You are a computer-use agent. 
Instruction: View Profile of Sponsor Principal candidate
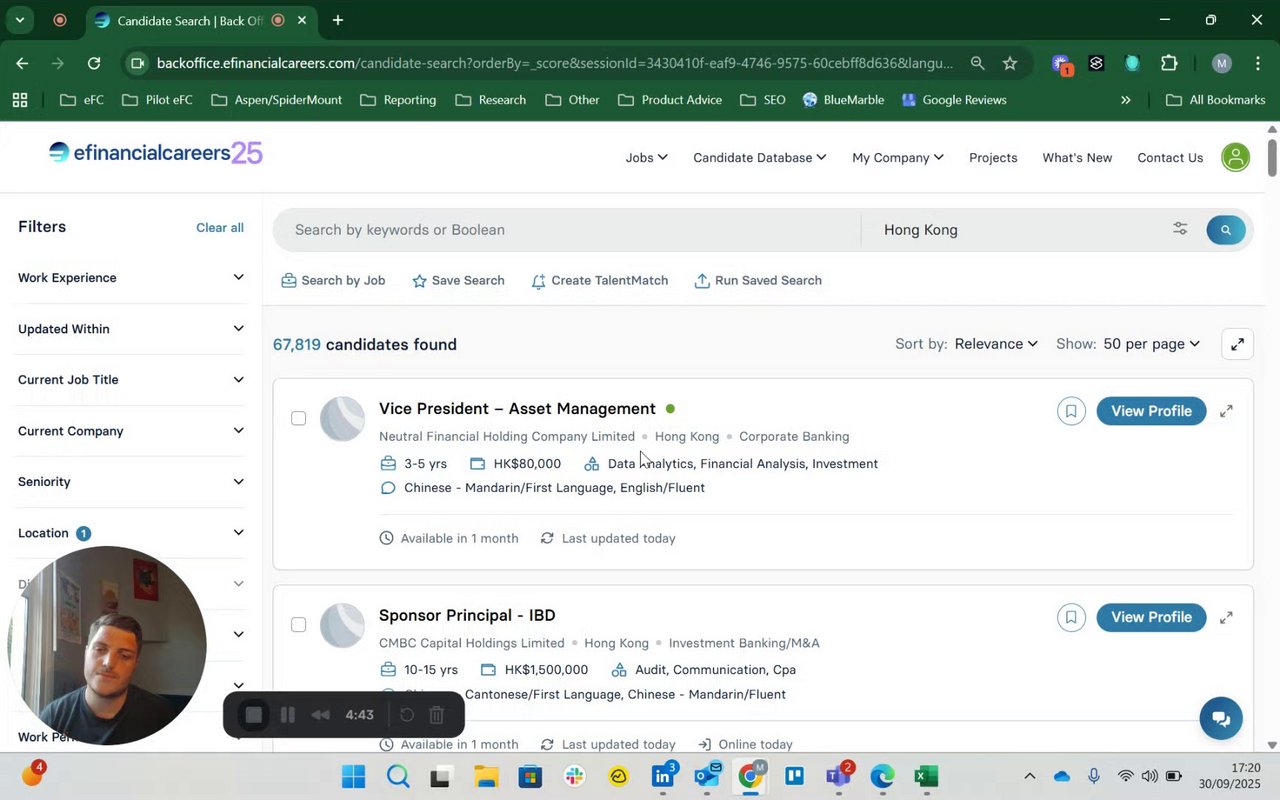[x=1151, y=617]
